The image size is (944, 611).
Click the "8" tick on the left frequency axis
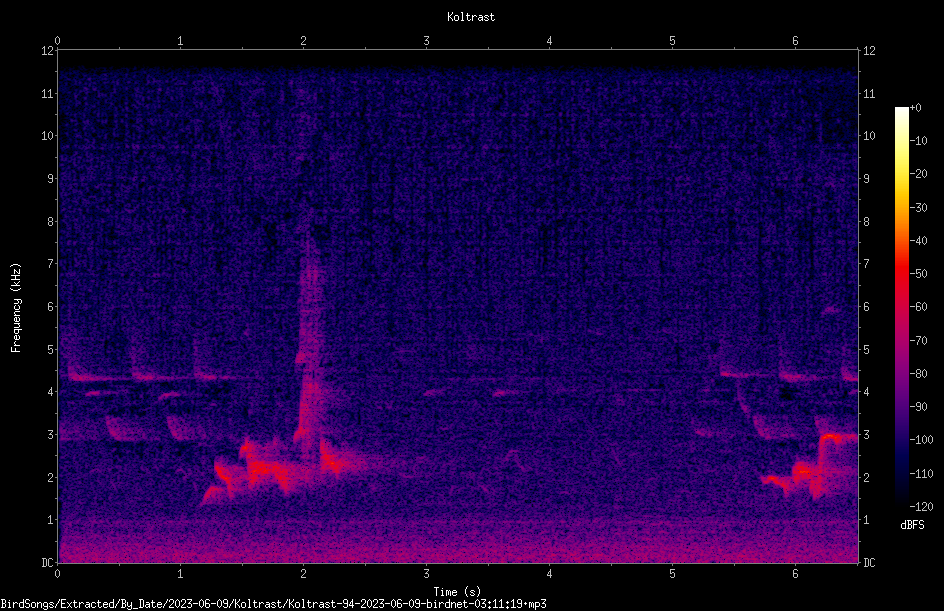[50, 222]
